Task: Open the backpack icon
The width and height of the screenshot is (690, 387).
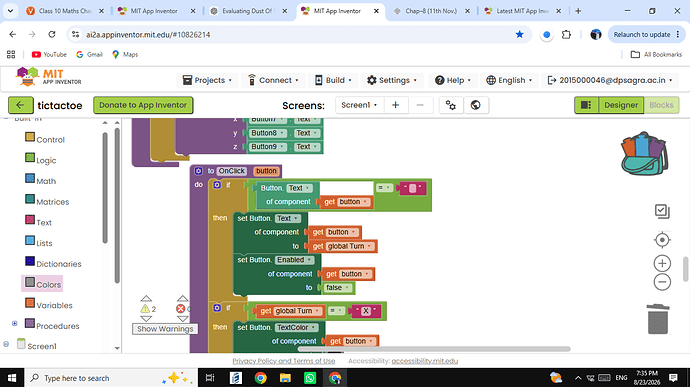Action: click(x=645, y=154)
